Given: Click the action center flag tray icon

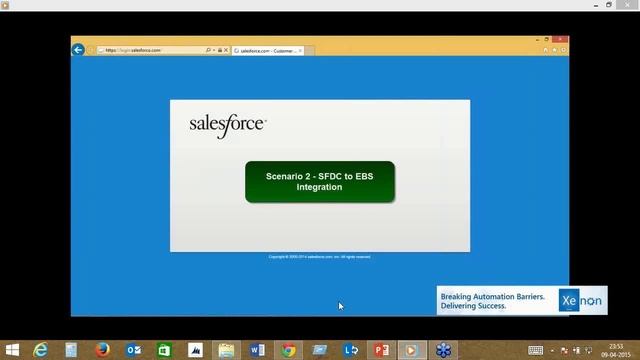Looking at the screenshot, I should pos(564,350).
